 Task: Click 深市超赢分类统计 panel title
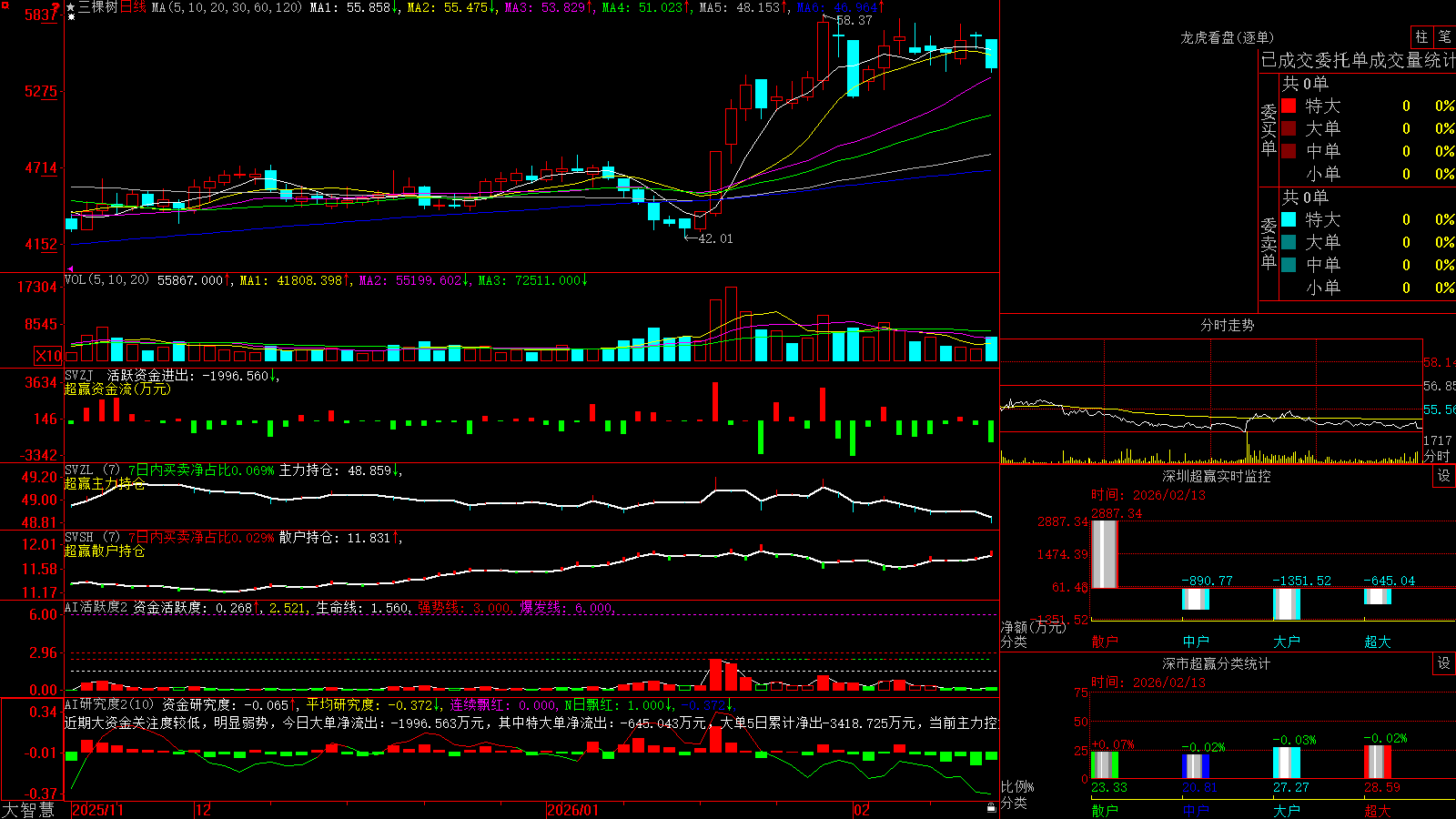coord(1217,663)
